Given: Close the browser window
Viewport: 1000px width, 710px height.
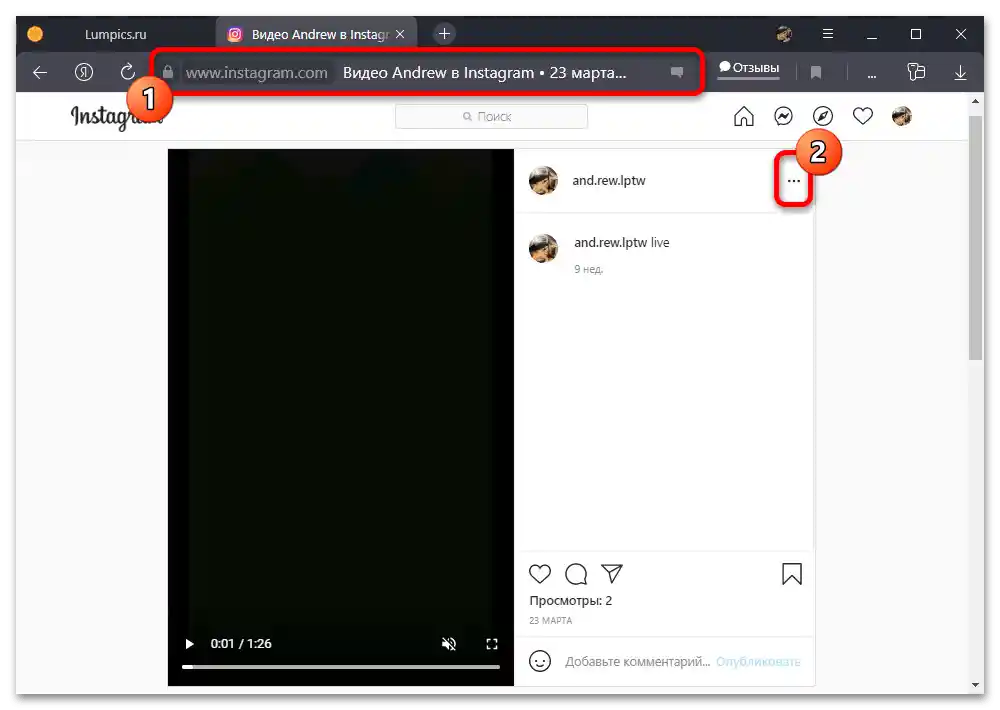Looking at the screenshot, I should pos(960,34).
